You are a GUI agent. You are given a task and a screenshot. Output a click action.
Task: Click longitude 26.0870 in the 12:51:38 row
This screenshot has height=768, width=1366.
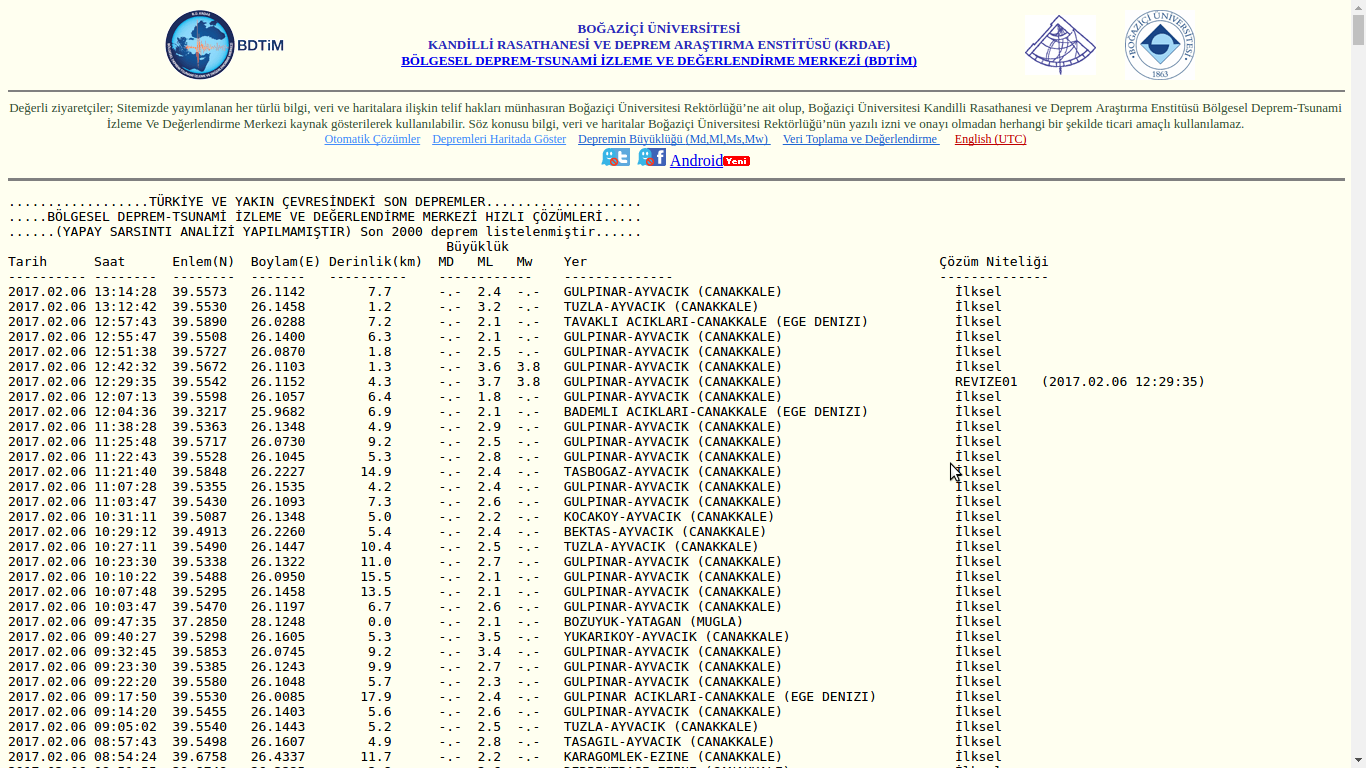pyautogui.click(x=278, y=352)
